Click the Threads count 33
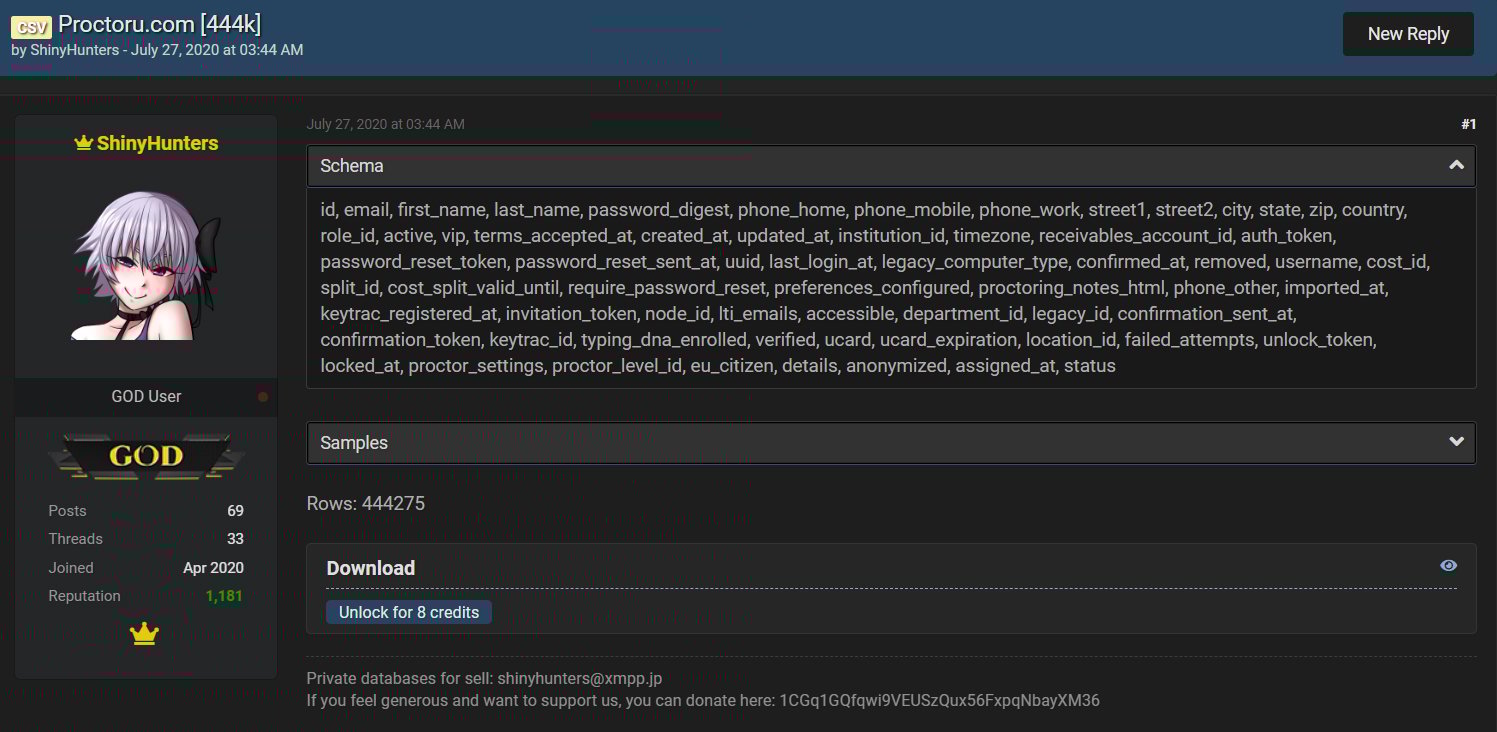 (x=235, y=539)
